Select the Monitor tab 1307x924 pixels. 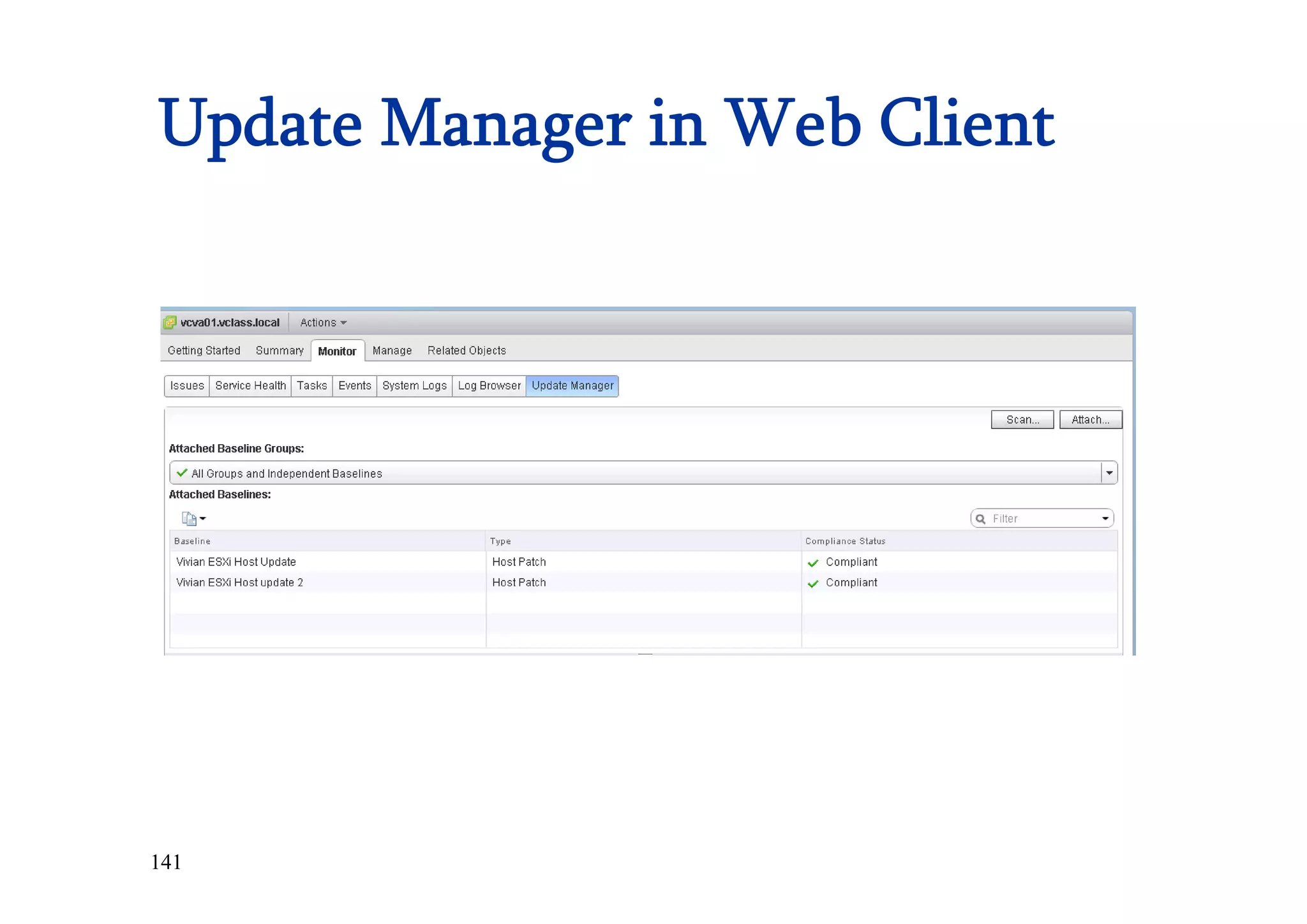(x=338, y=351)
